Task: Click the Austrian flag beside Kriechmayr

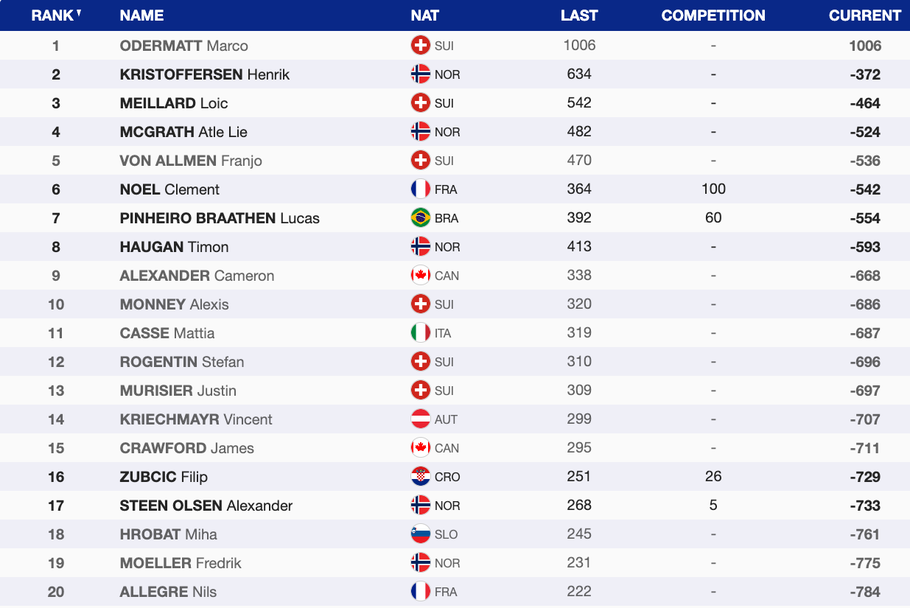Action: pyautogui.click(x=420, y=419)
